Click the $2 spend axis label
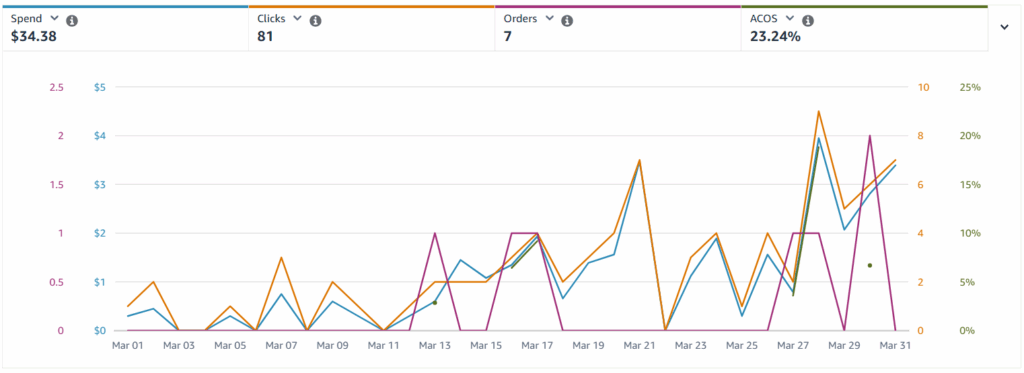This screenshot has height=373, width=1024. click(99, 233)
